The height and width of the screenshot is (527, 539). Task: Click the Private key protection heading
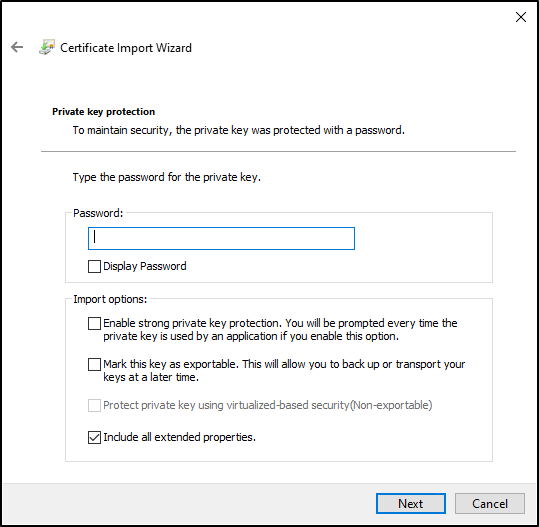click(103, 112)
